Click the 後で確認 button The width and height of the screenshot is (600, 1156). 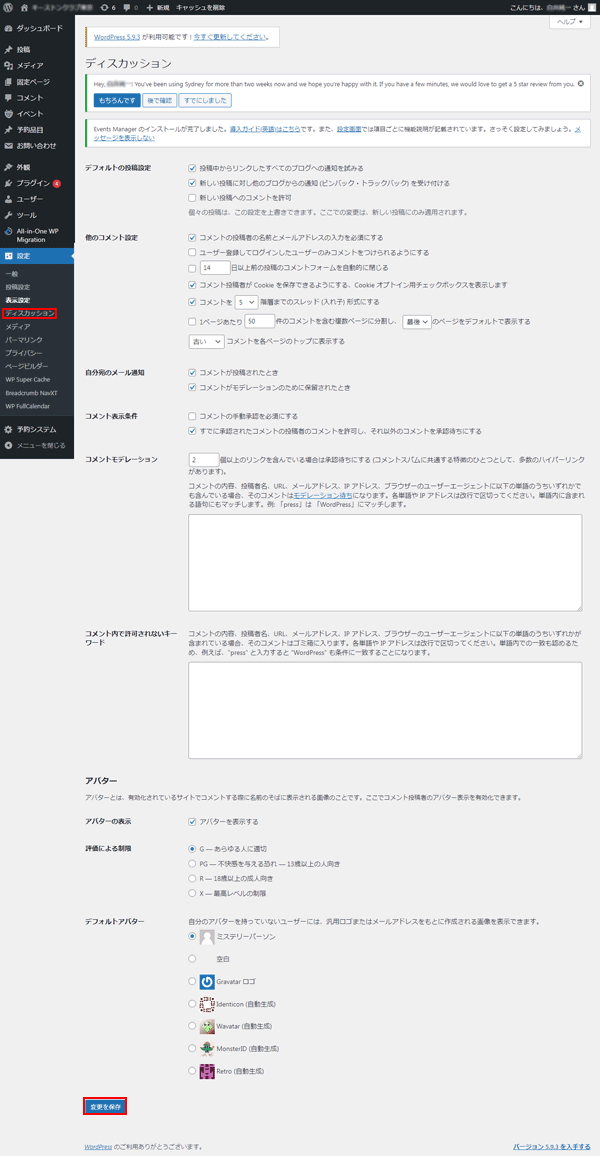point(159,100)
